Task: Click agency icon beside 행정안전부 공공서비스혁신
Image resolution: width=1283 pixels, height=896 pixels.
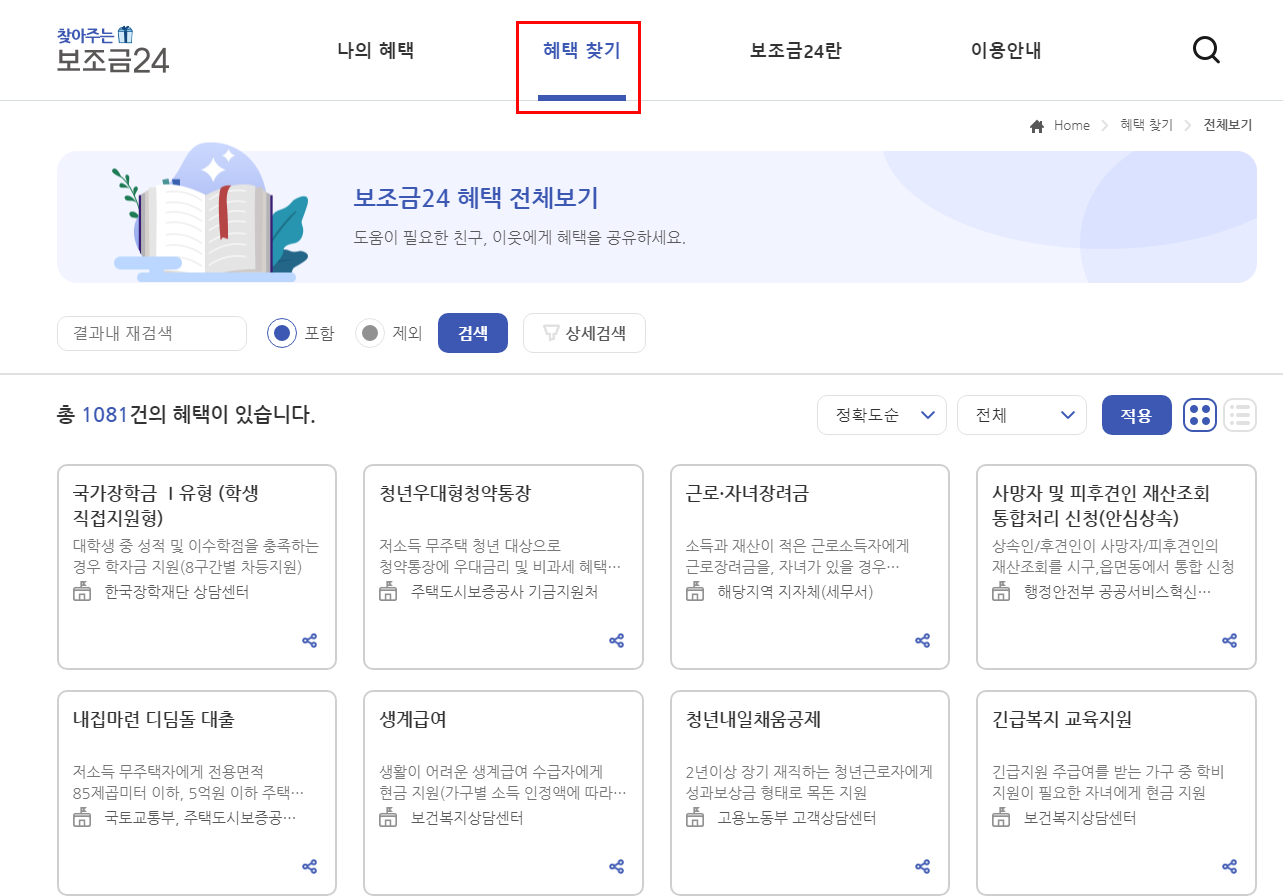Action: tap(1002, 592)
